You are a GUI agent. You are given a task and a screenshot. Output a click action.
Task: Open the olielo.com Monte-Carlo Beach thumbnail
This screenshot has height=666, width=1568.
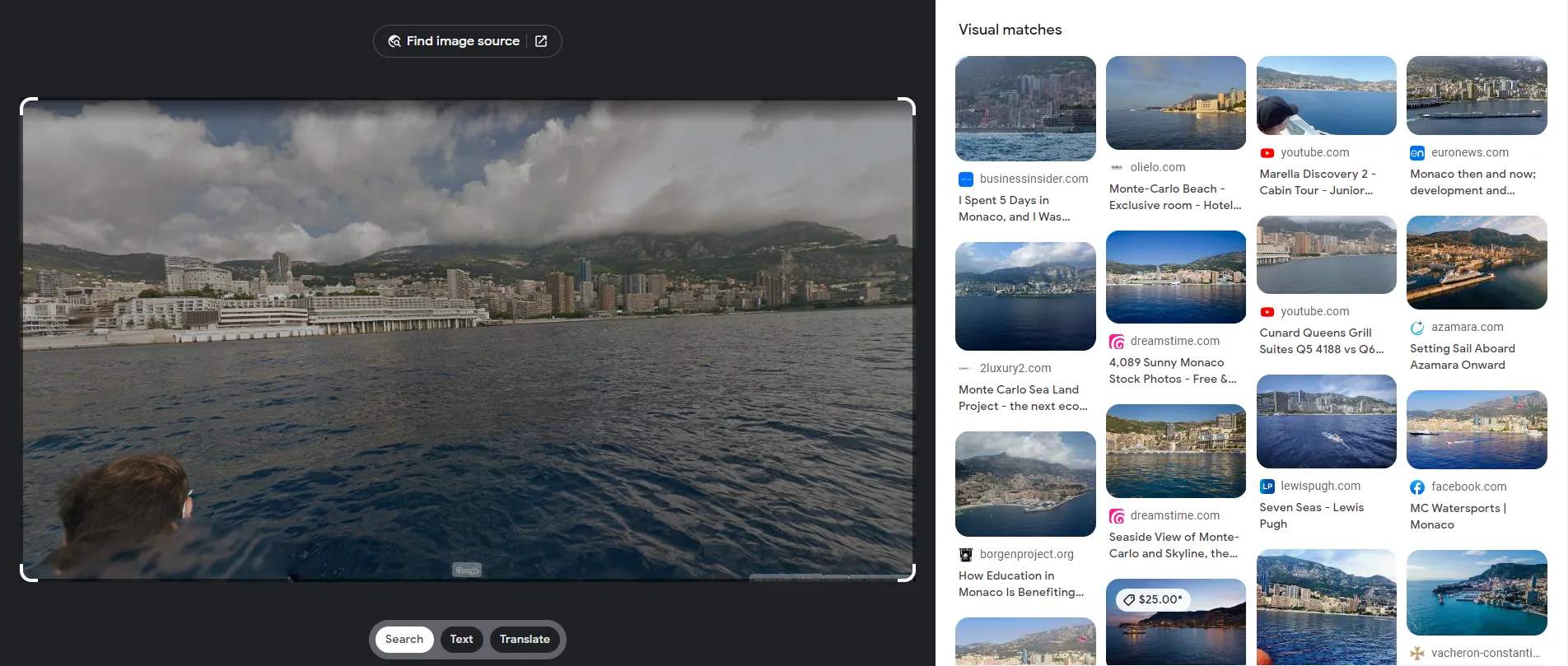tap(1175, 103)
